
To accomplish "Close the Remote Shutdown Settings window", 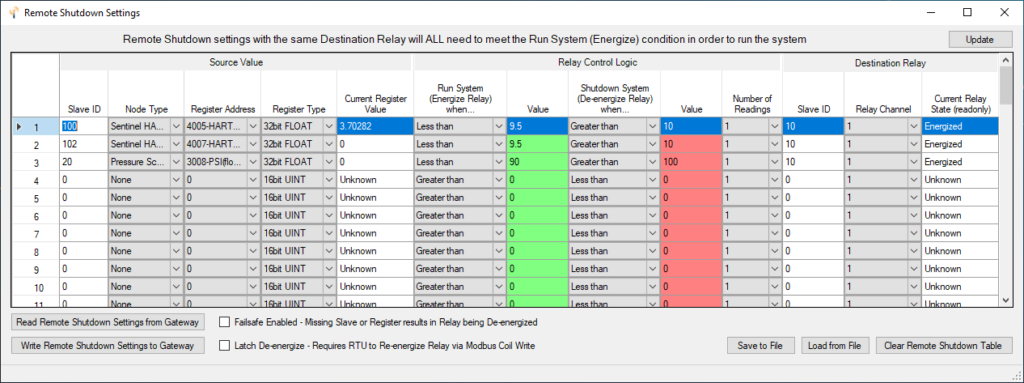I will (1004, 12).
